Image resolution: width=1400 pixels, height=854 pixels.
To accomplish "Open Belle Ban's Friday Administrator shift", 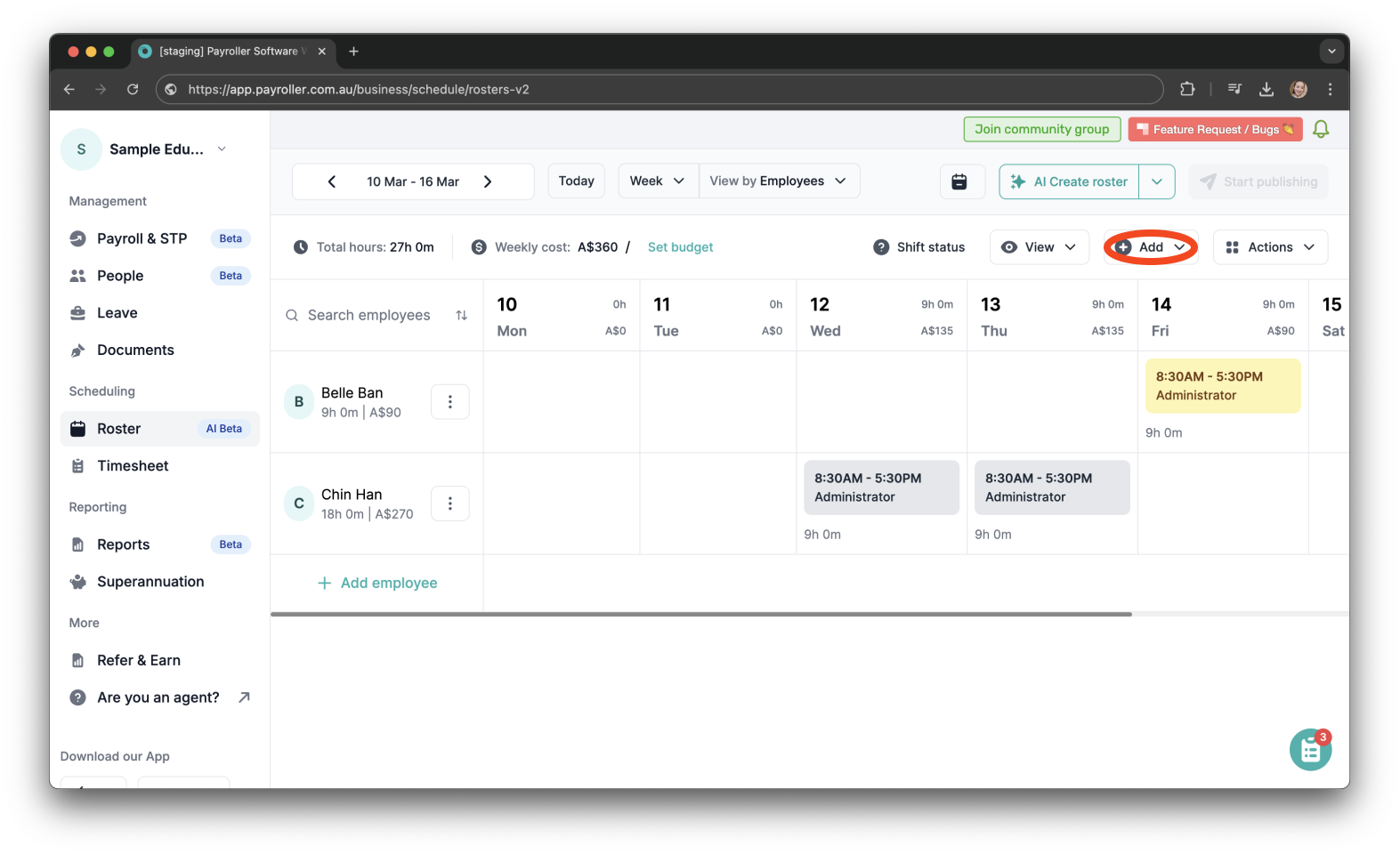I will tap(1223, 386).
